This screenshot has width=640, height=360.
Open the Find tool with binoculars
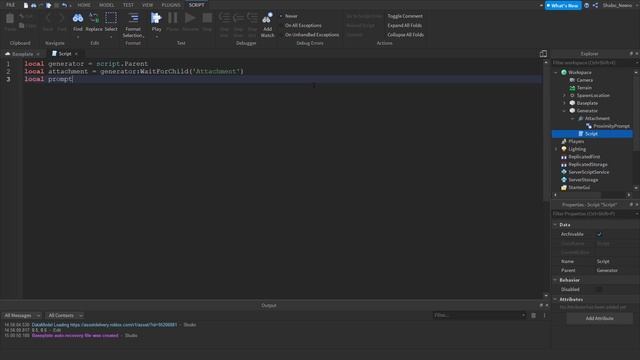click(x=78, y=18)
